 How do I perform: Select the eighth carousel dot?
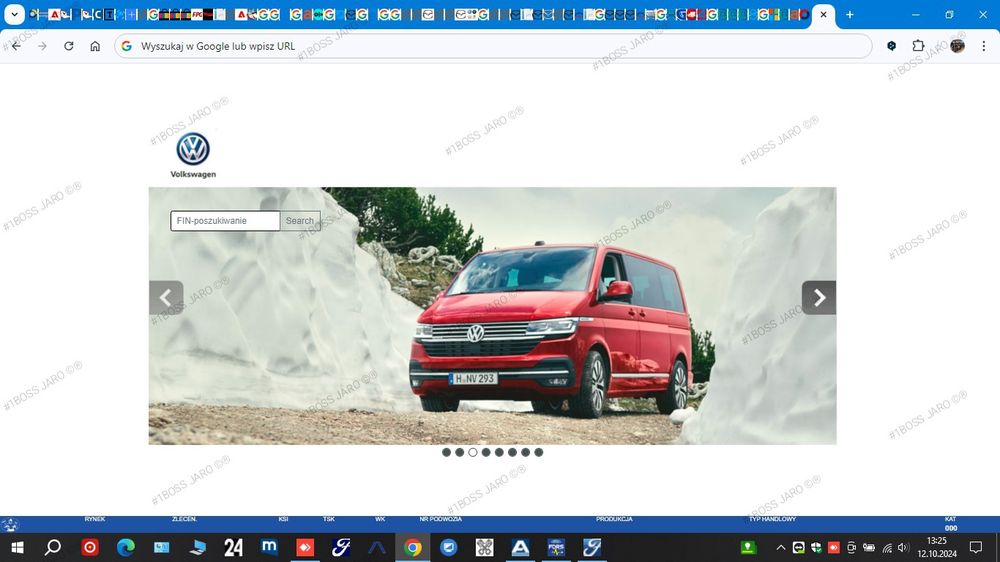coord(539,452)
